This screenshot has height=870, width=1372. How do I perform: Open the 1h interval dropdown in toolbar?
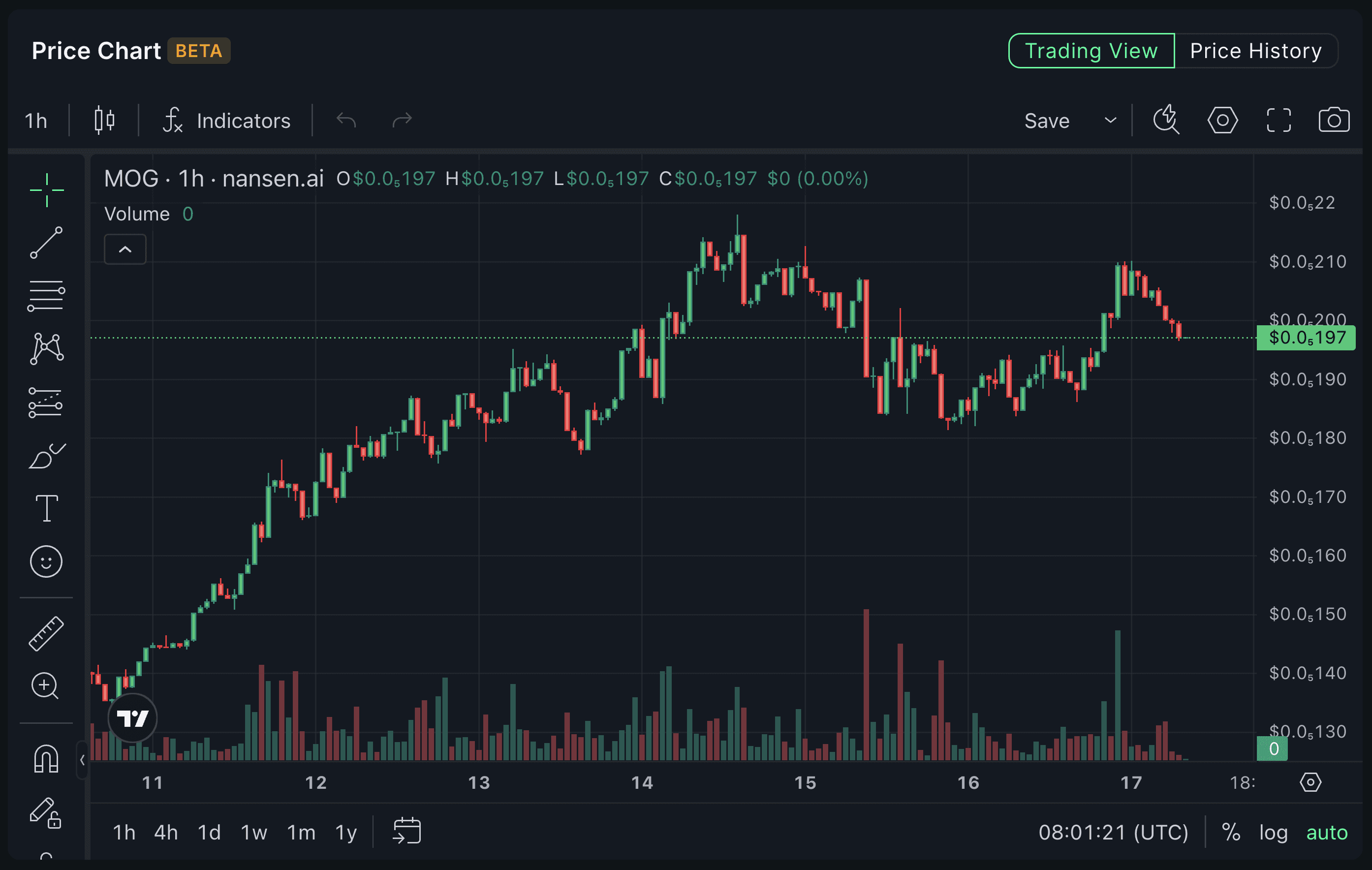[x=36, y=121]
